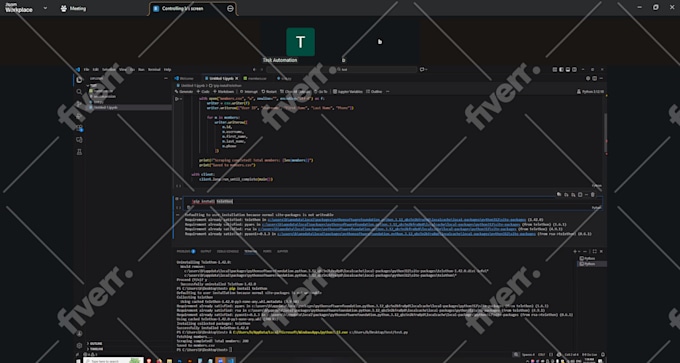680x363 pixels.
Task: Open the Manage gear in the activity bar
Action: point(79,346)
